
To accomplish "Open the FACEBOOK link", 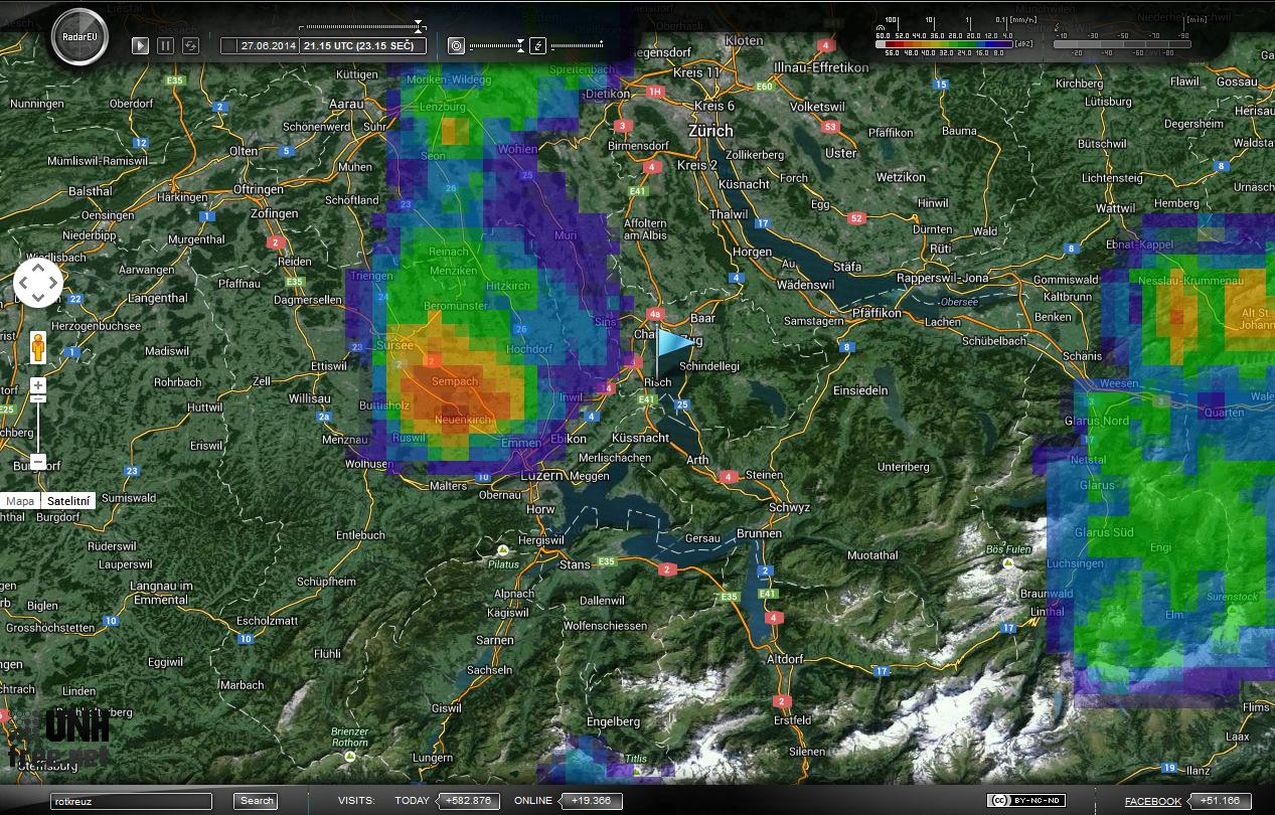I will point(1152,801).
